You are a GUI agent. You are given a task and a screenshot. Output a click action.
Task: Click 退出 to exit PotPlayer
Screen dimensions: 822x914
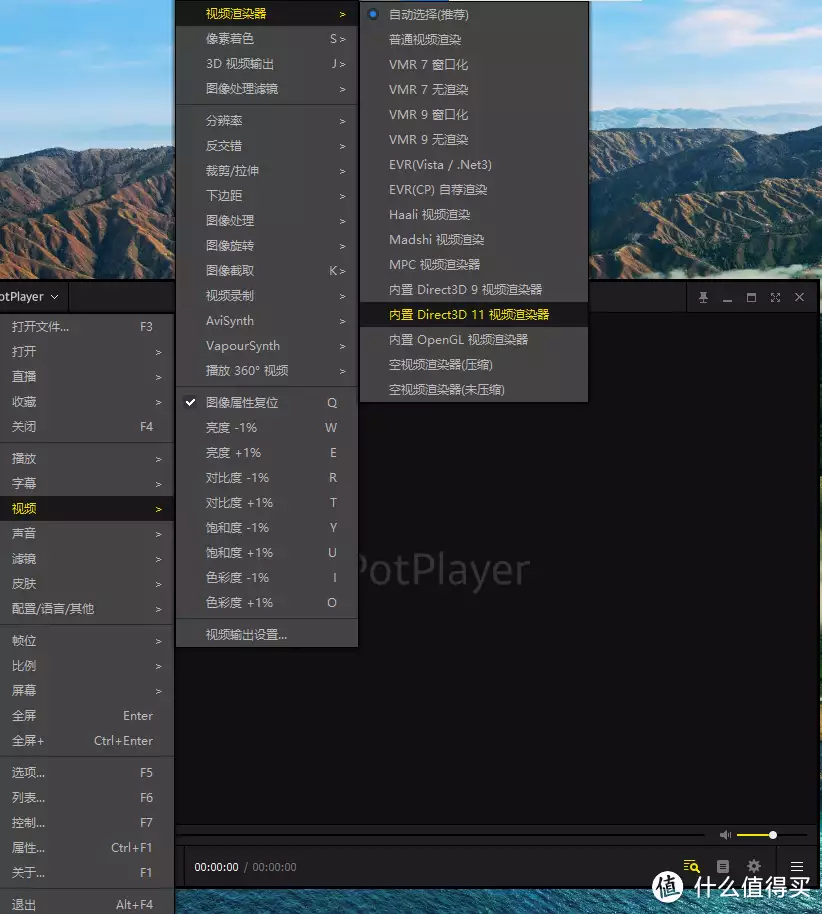87,904
